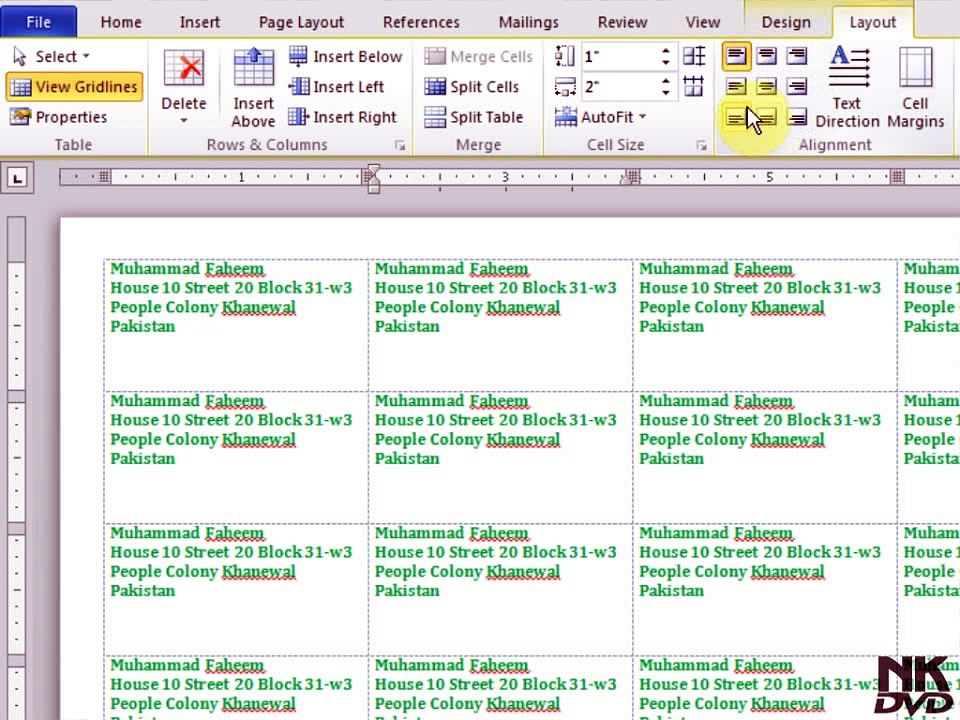The height and width of the screenshot is (720, 960).
Task: Click the Align Bottom Right icon
Action: coord(796,116)
